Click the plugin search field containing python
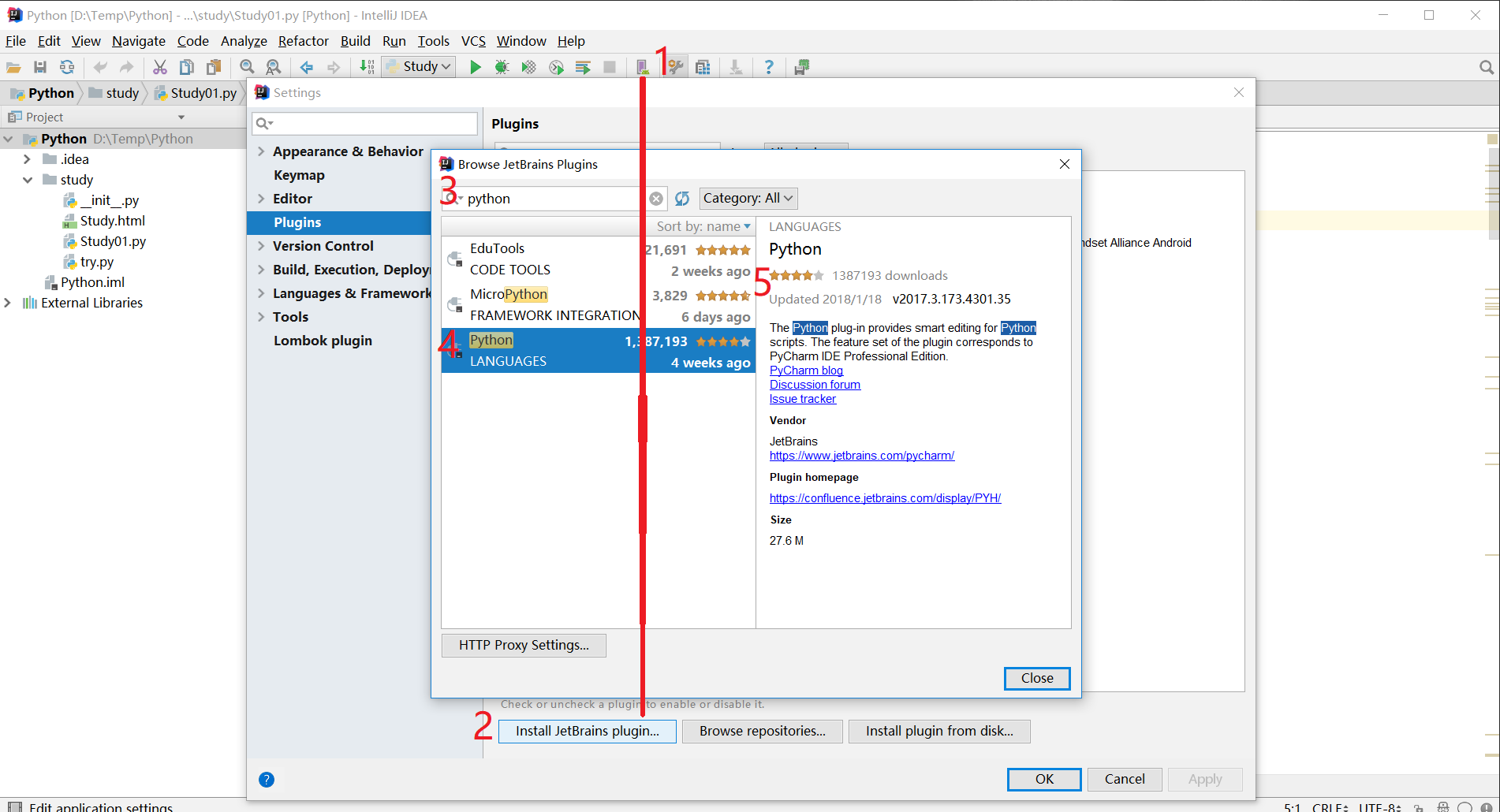The height and width of the screenshot is (812, 1500). point(552,199)
